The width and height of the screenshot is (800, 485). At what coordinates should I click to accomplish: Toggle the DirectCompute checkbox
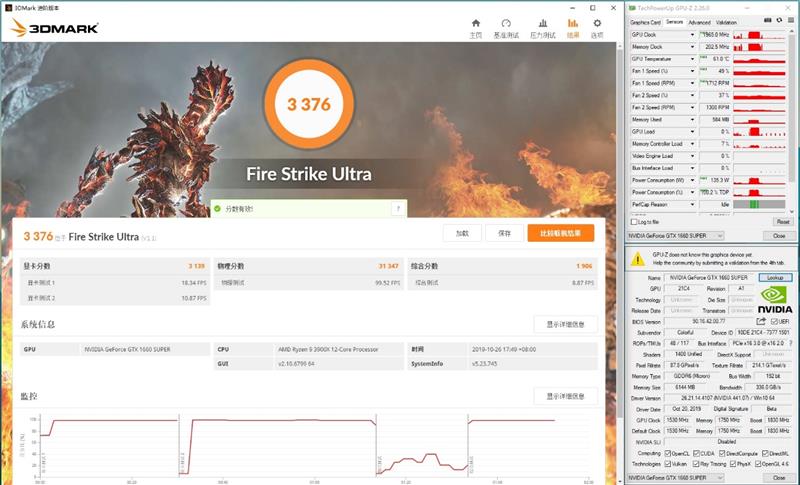click(722, 453)
